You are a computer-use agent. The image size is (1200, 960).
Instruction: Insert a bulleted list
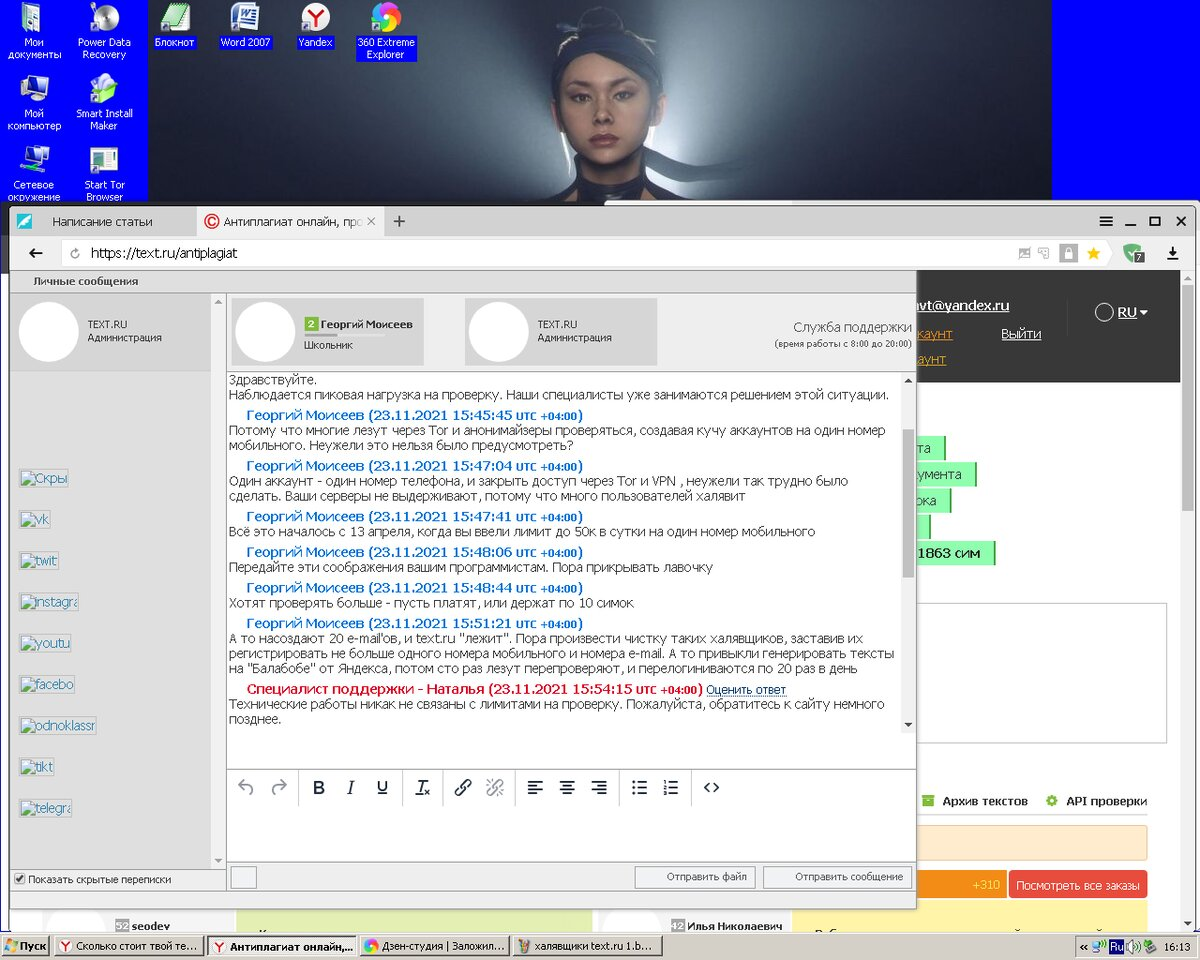click(x=639, y=788)
